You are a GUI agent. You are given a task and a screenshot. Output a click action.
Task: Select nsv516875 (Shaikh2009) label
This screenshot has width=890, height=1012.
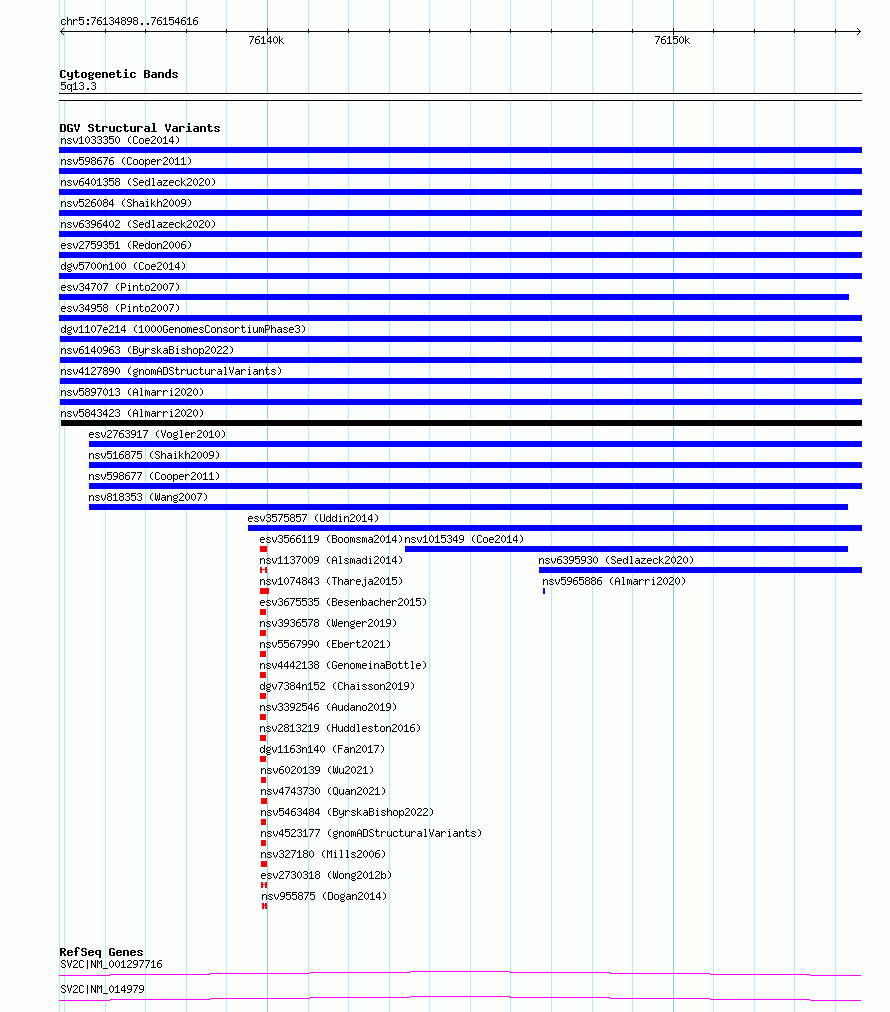pos(154,455)
